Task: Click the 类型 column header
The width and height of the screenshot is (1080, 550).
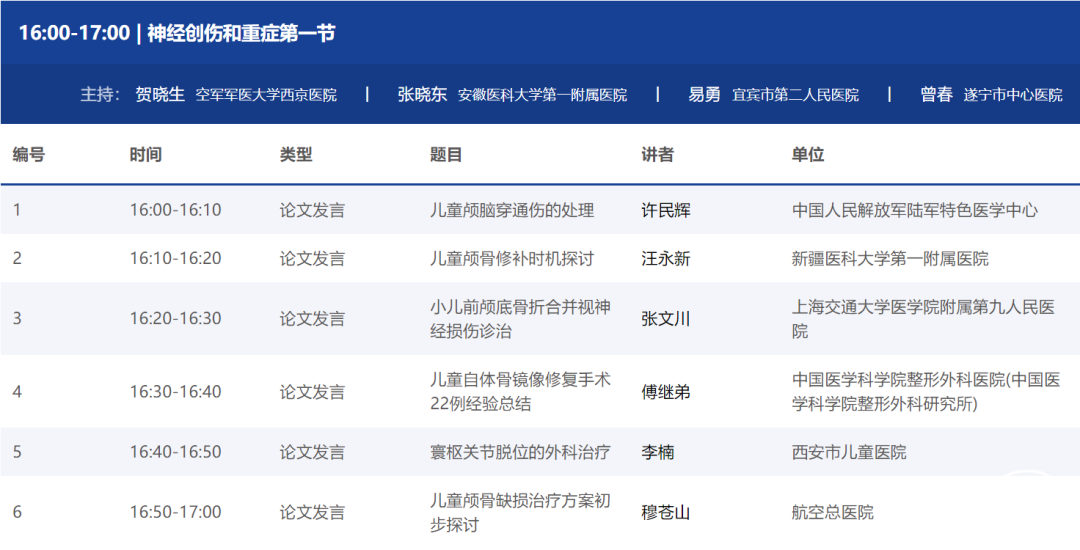Action: 296,155
